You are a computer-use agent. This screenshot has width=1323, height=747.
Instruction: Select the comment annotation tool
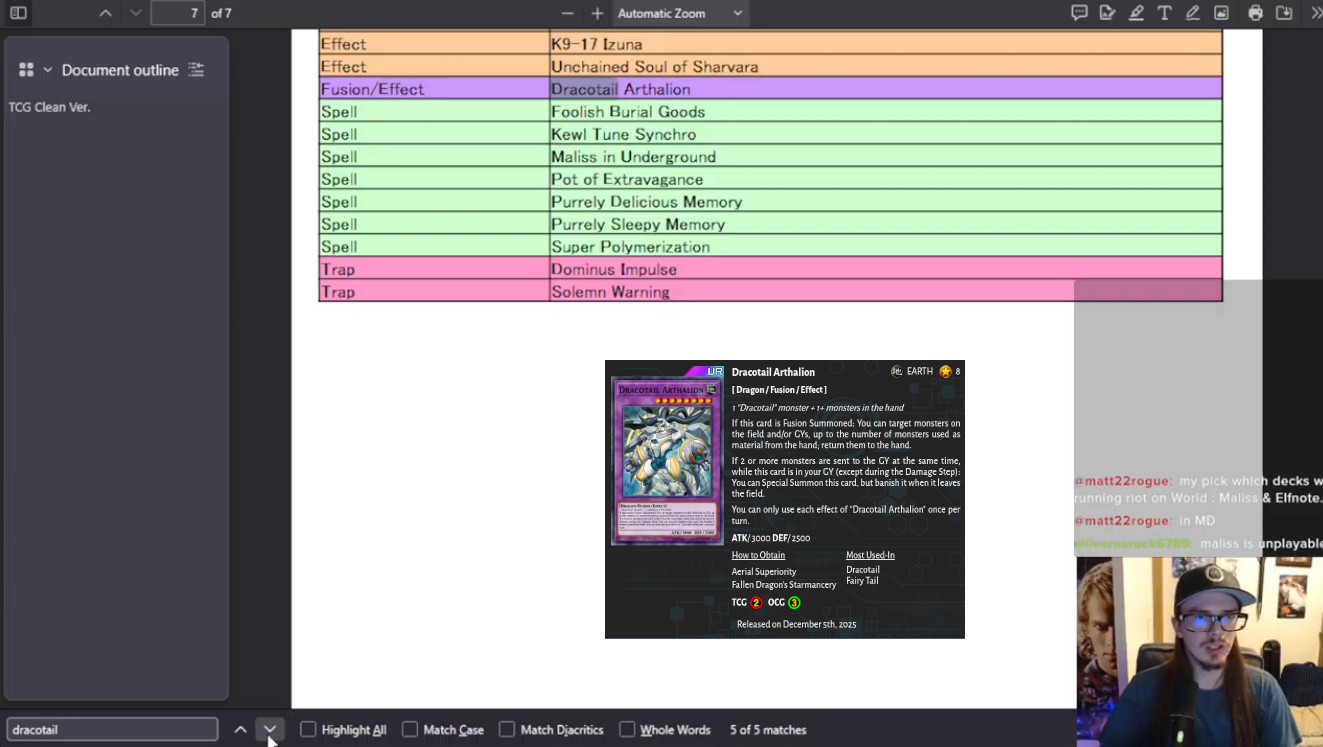(1079, 13)
